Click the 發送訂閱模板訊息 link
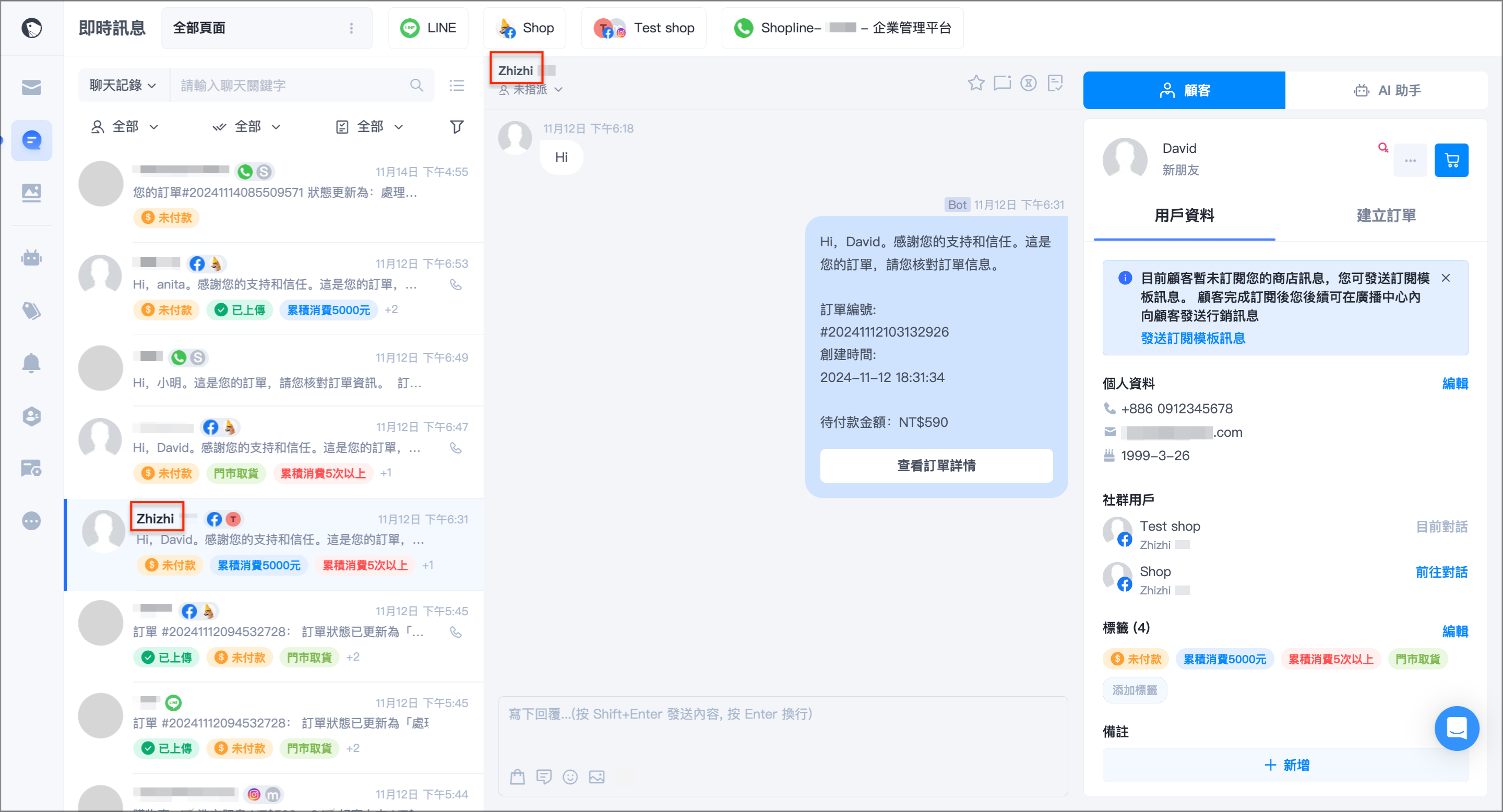The height and width of the screenshot is (812, 1503). click(x=1192, y=338)
